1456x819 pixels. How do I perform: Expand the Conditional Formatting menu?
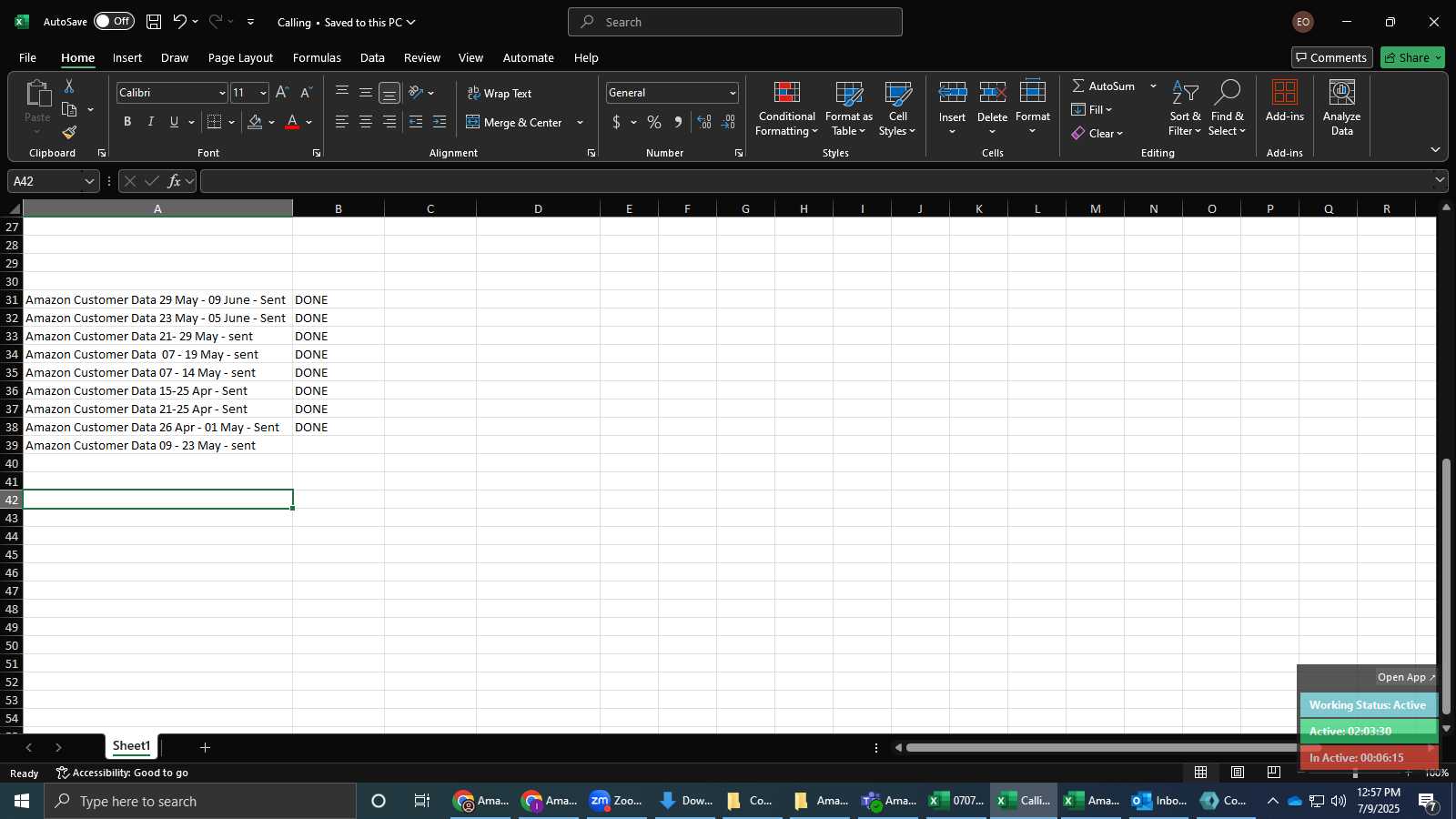(x=786, y=108)
